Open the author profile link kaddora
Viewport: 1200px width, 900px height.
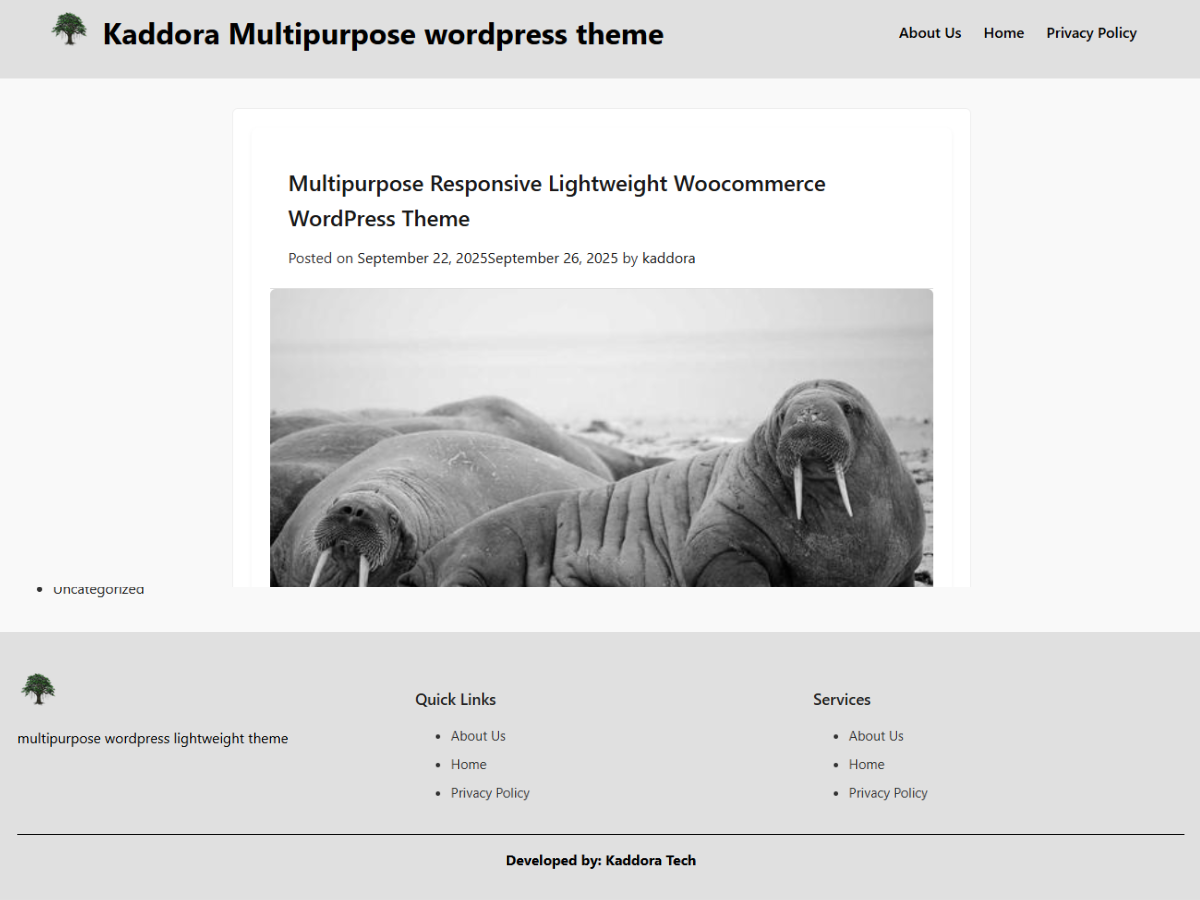pos(669,257)
